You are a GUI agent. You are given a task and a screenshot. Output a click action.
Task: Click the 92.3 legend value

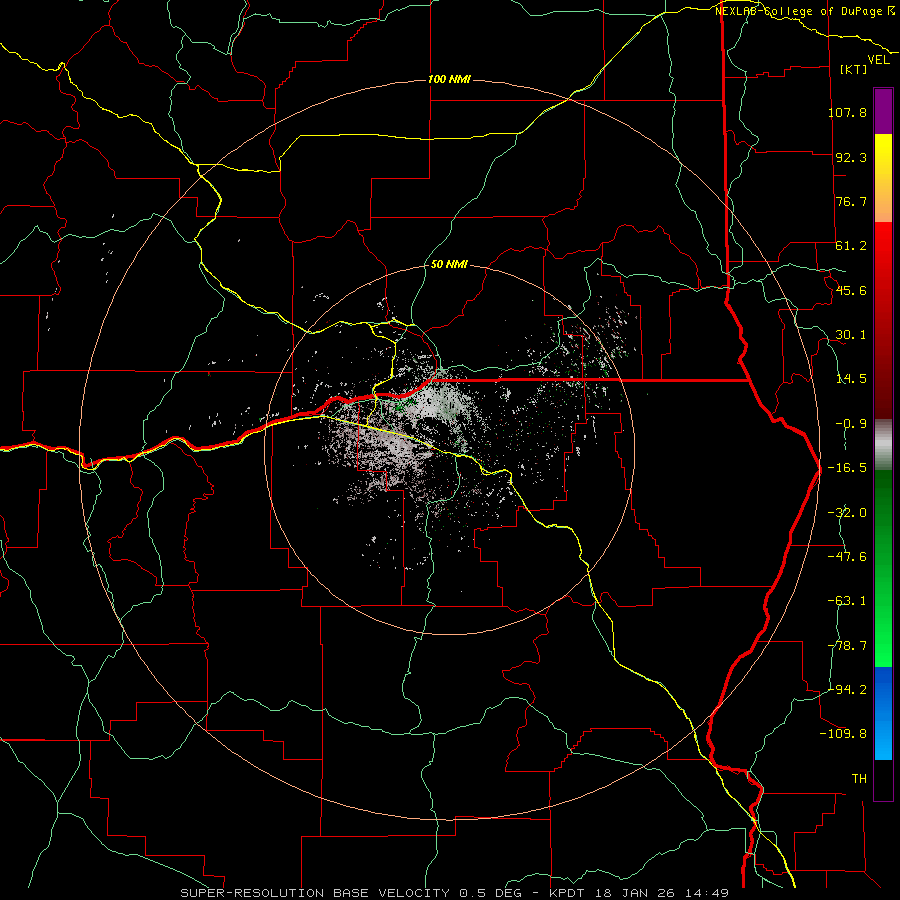[x=851, y=157]
